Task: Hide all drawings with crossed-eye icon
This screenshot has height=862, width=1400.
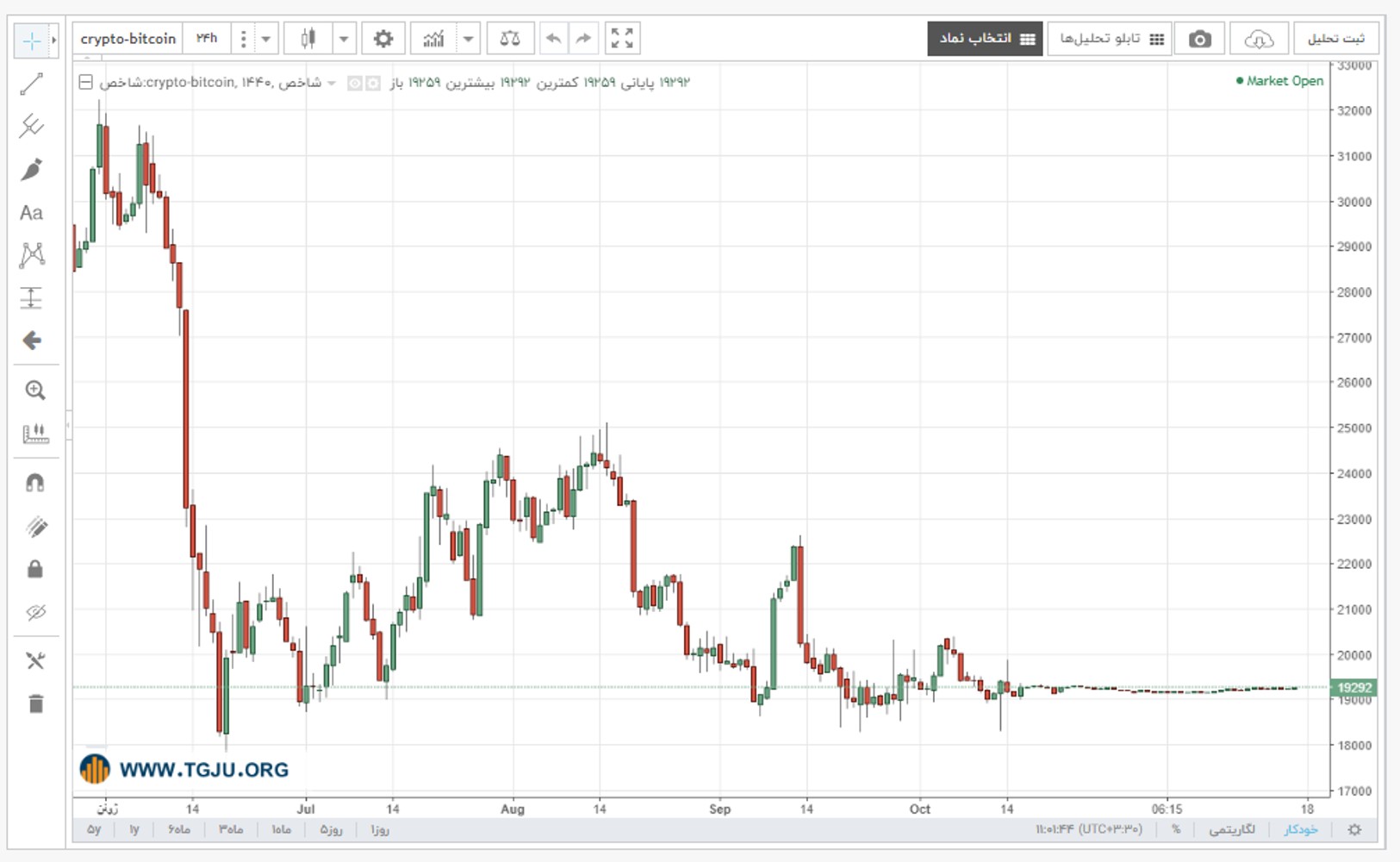Action: pos(35,613)
